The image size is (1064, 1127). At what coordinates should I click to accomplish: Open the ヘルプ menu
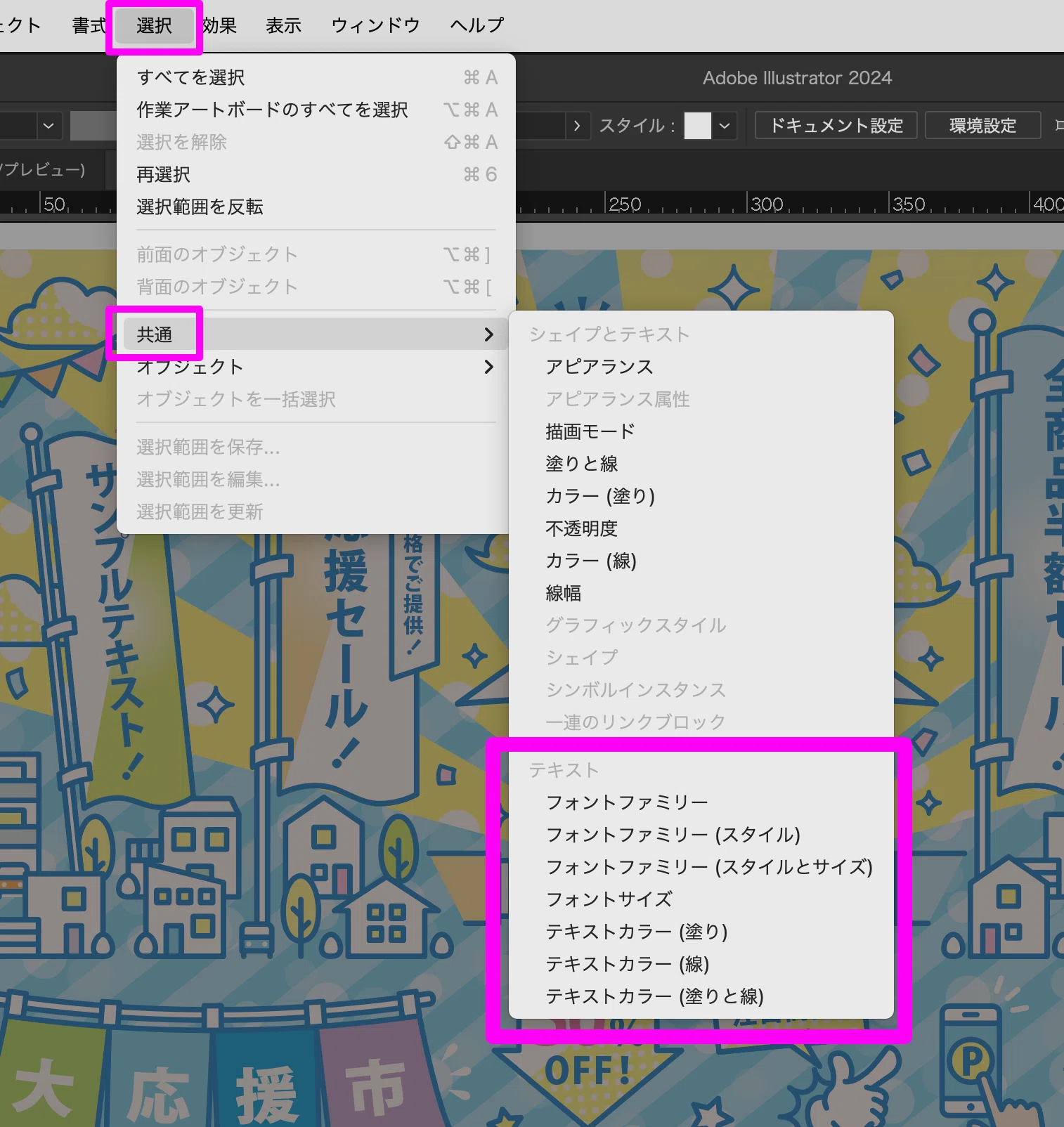point(477,26)
